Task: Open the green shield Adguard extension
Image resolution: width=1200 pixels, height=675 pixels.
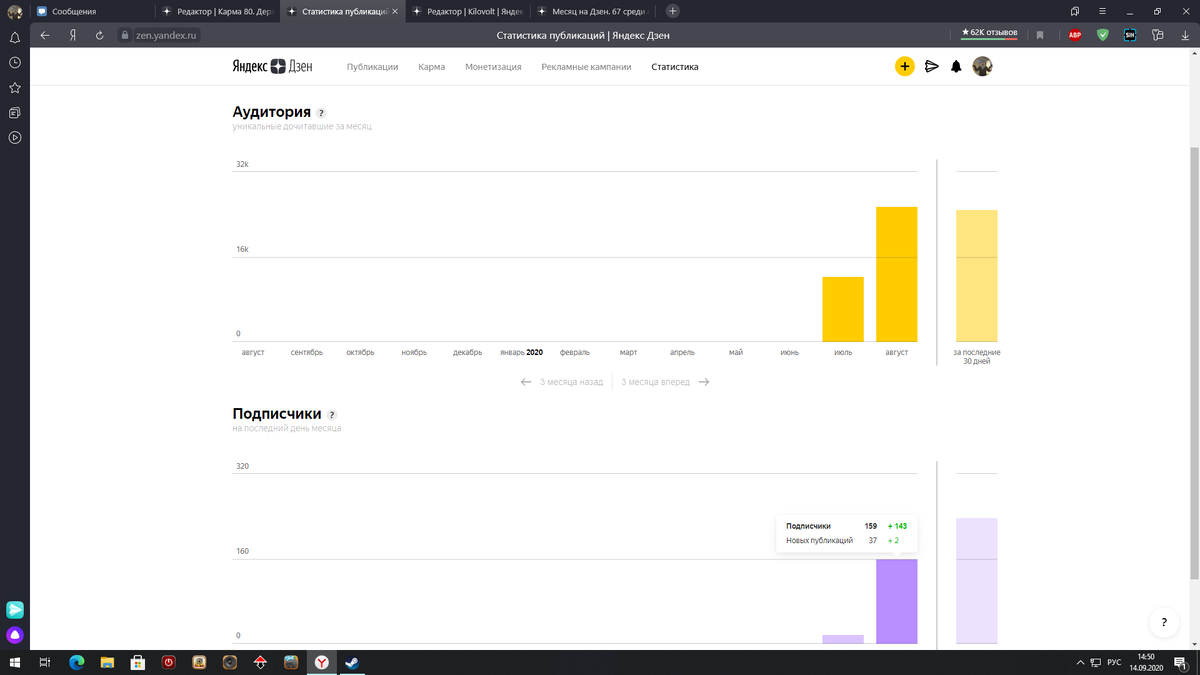Action: click(1103, 35)
